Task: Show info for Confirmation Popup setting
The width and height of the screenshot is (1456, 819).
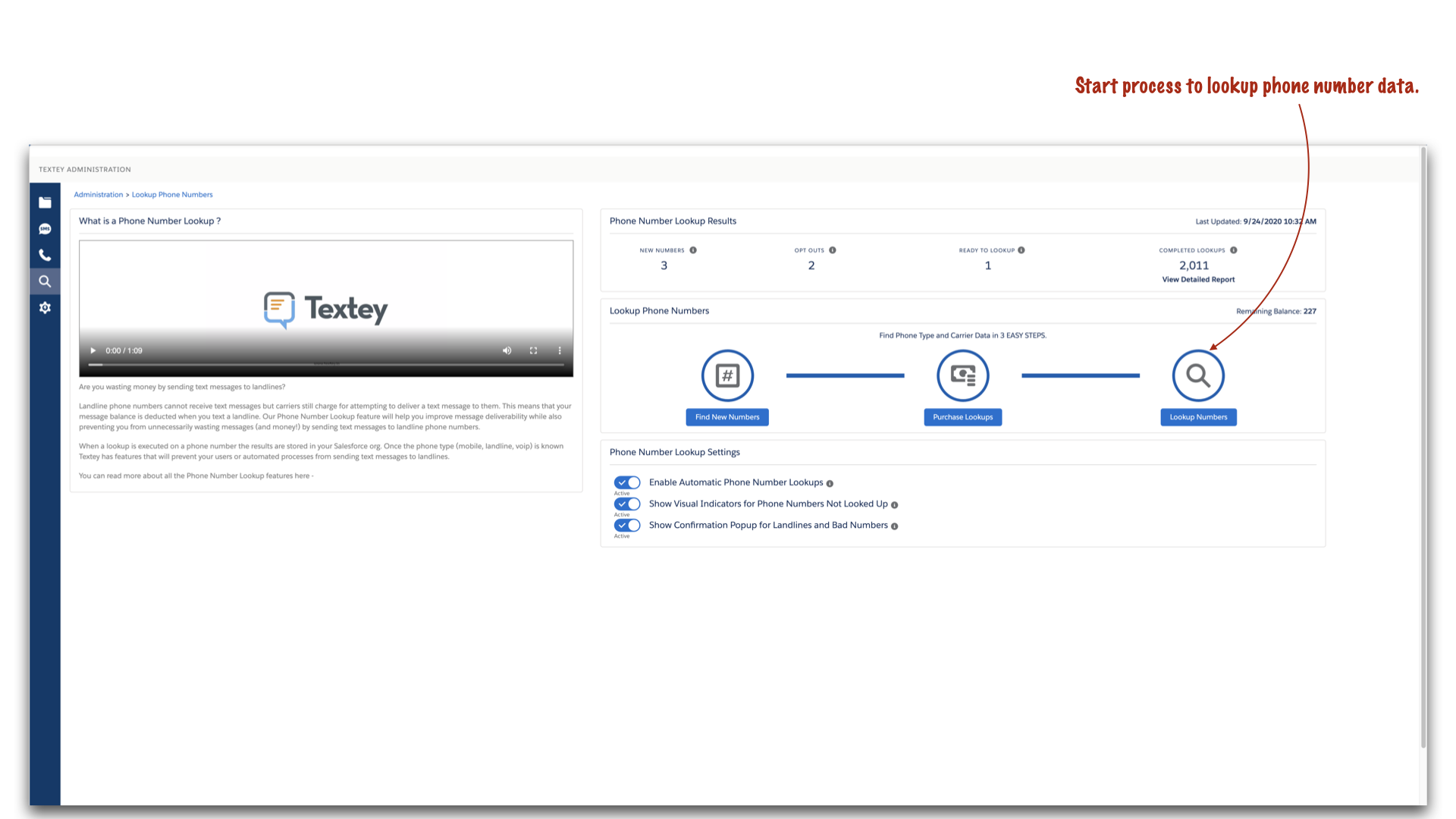Action: [x=894, y=526]
